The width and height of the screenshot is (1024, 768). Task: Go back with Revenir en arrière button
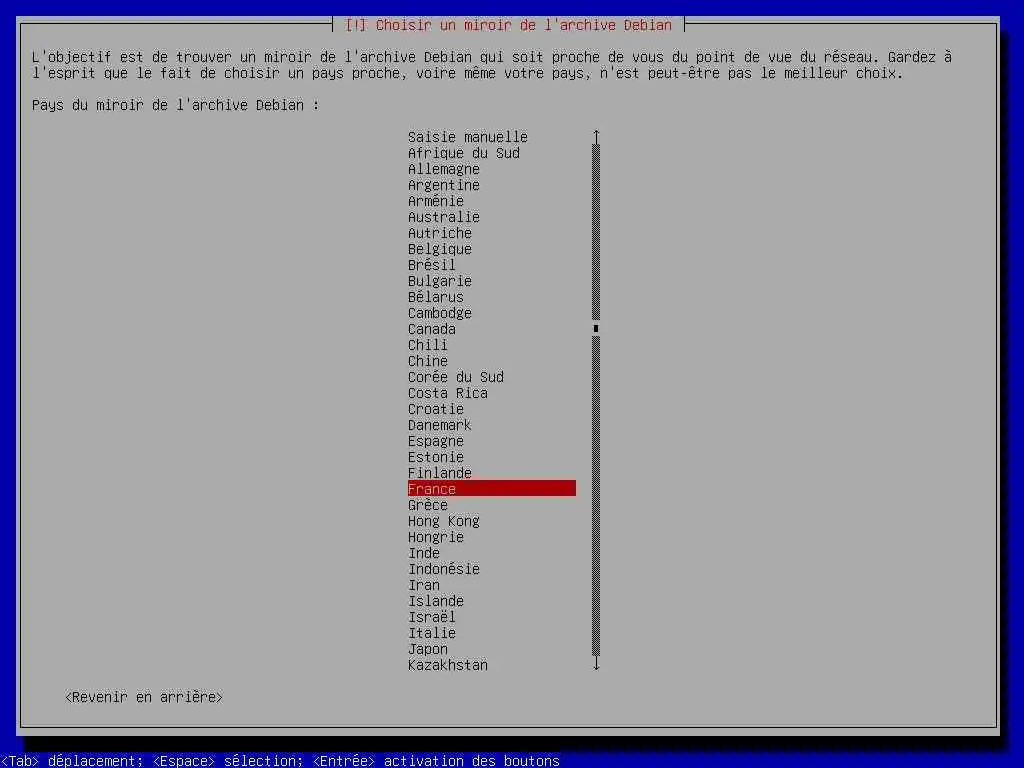tap(144, 697)
